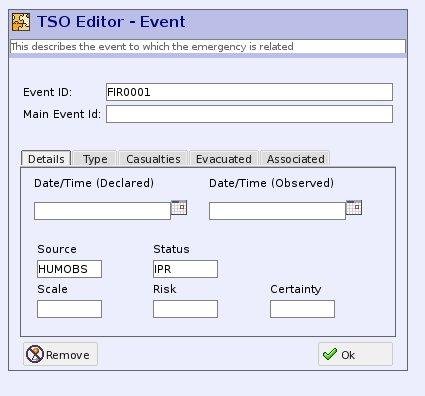Click the 'Main Event Id:' label
Image resolution: width=425 pixels, height=396 pixels.
coord(62,114)
